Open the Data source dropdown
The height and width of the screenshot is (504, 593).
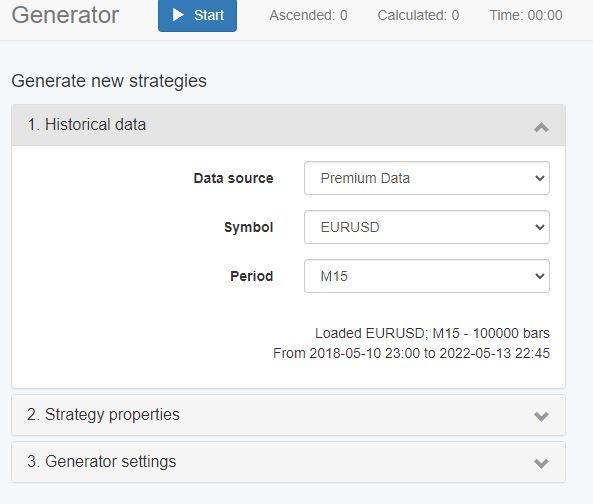[x=427, y=178]
